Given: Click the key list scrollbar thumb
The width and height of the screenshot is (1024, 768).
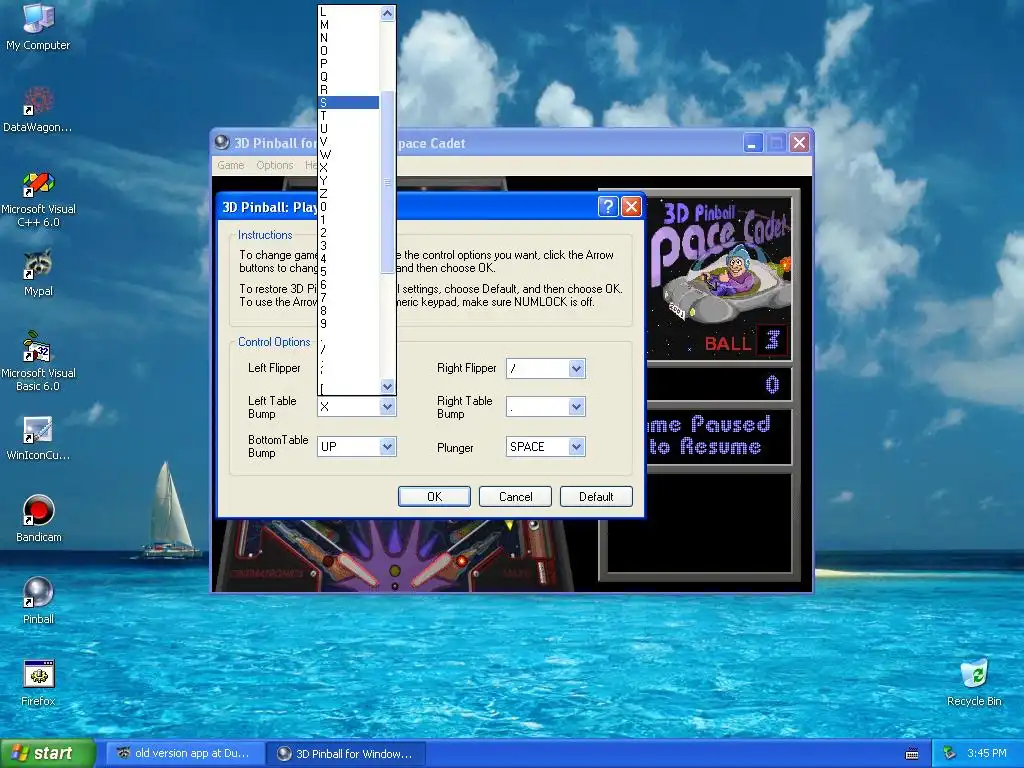Looking at the screenshot, I should [387, 182].
